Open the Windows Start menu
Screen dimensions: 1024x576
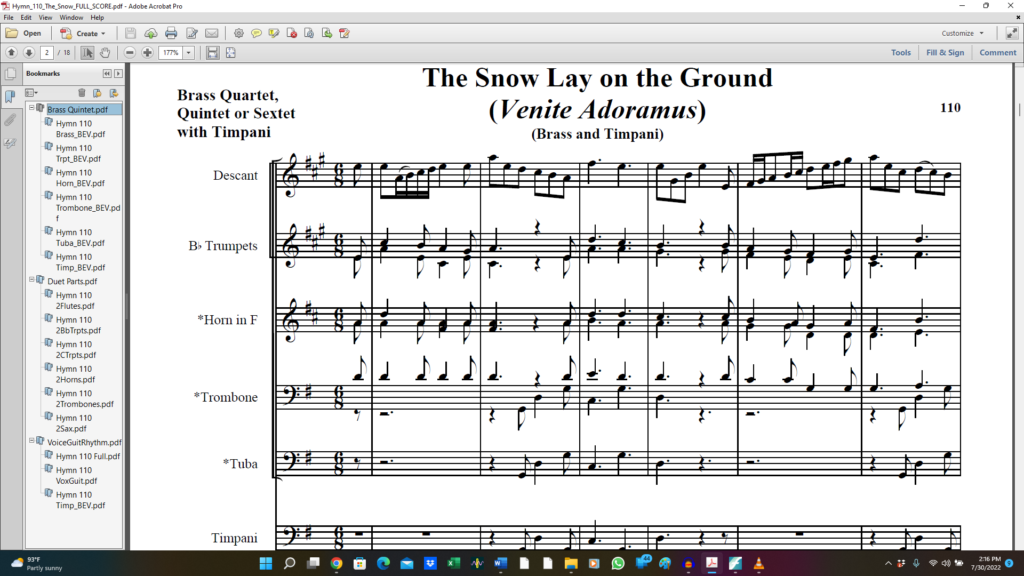tap(266, 563)
